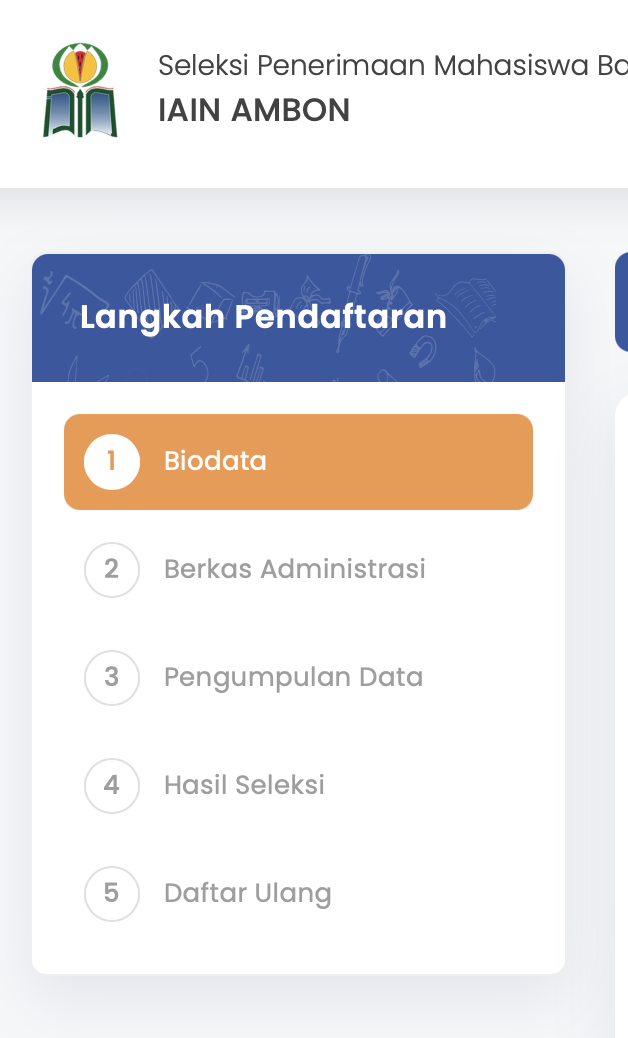The width and height of the screenshot is (628, 1038).
Task: Click the white content panel at right edge
Action: (x=621, y=700)
